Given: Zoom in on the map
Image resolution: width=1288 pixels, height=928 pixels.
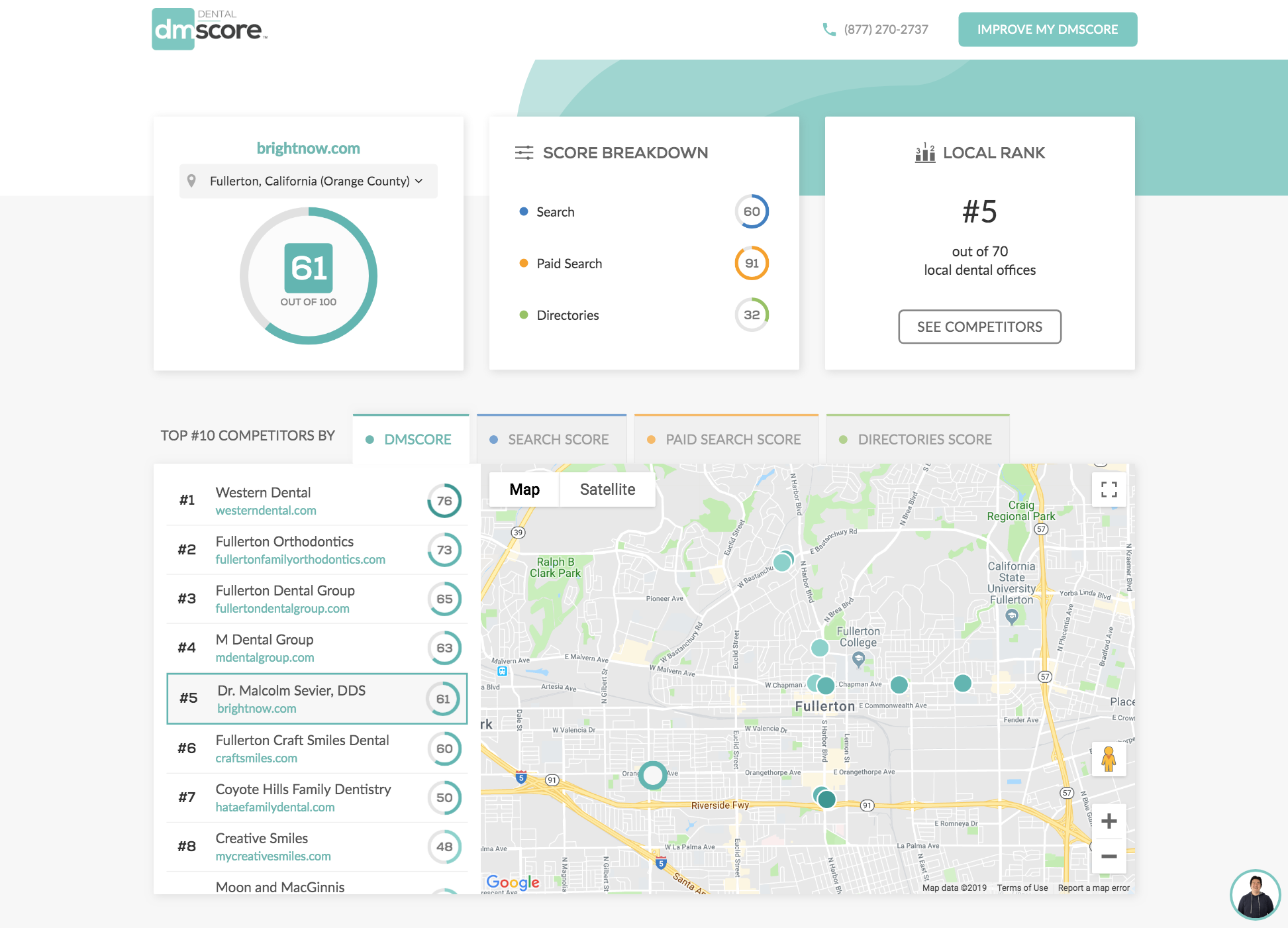Looking at the screenshot, I should point(1109,821).
